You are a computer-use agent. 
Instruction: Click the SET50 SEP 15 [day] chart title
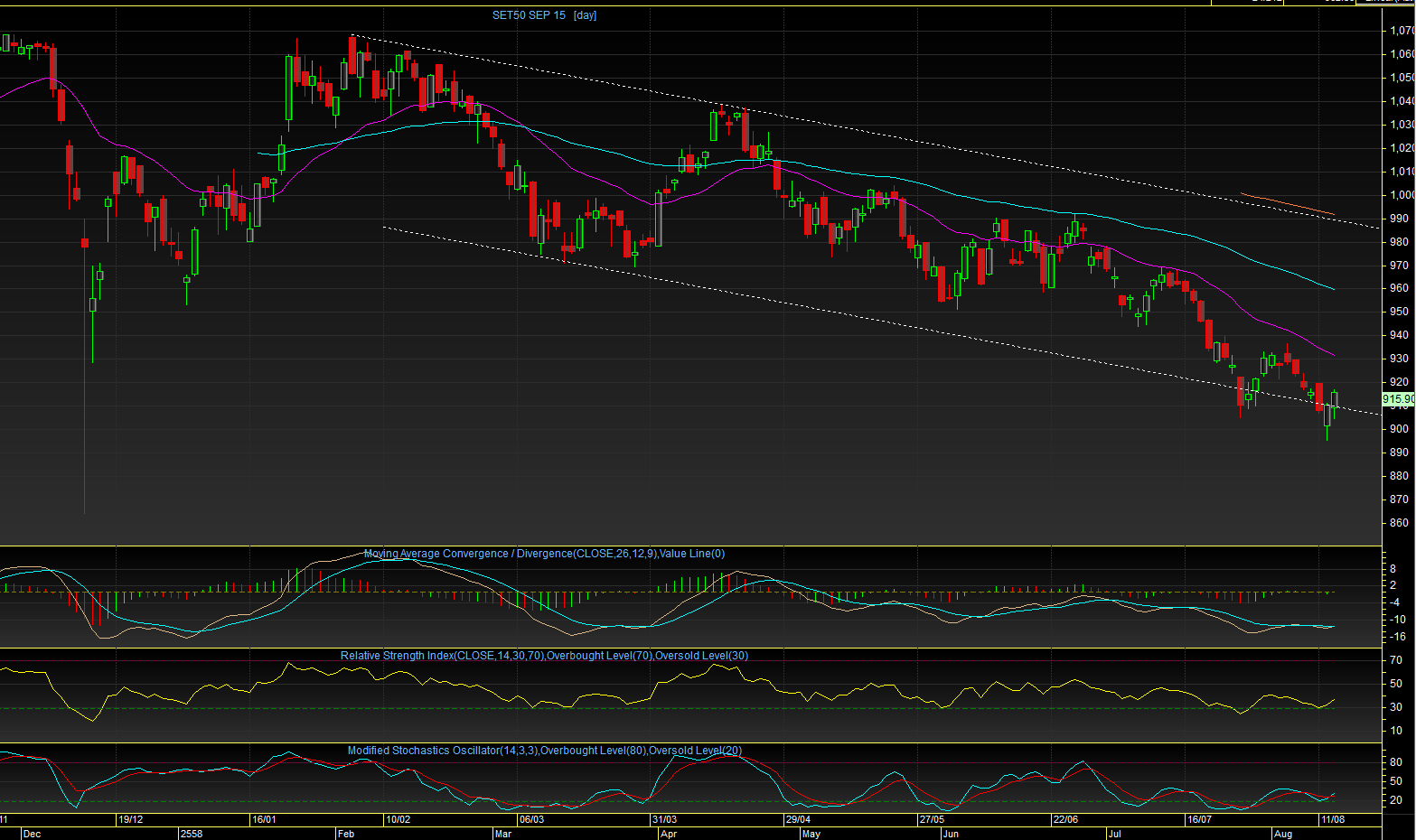click(544, 15)
